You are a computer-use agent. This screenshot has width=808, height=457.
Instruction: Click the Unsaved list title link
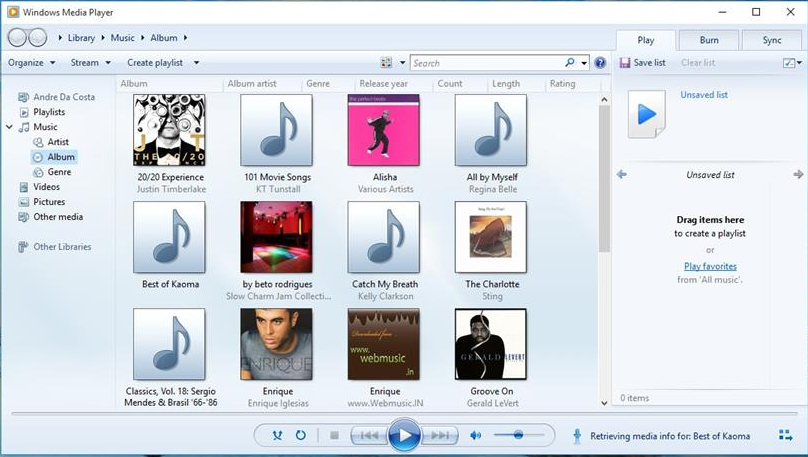tap(704, 95)
